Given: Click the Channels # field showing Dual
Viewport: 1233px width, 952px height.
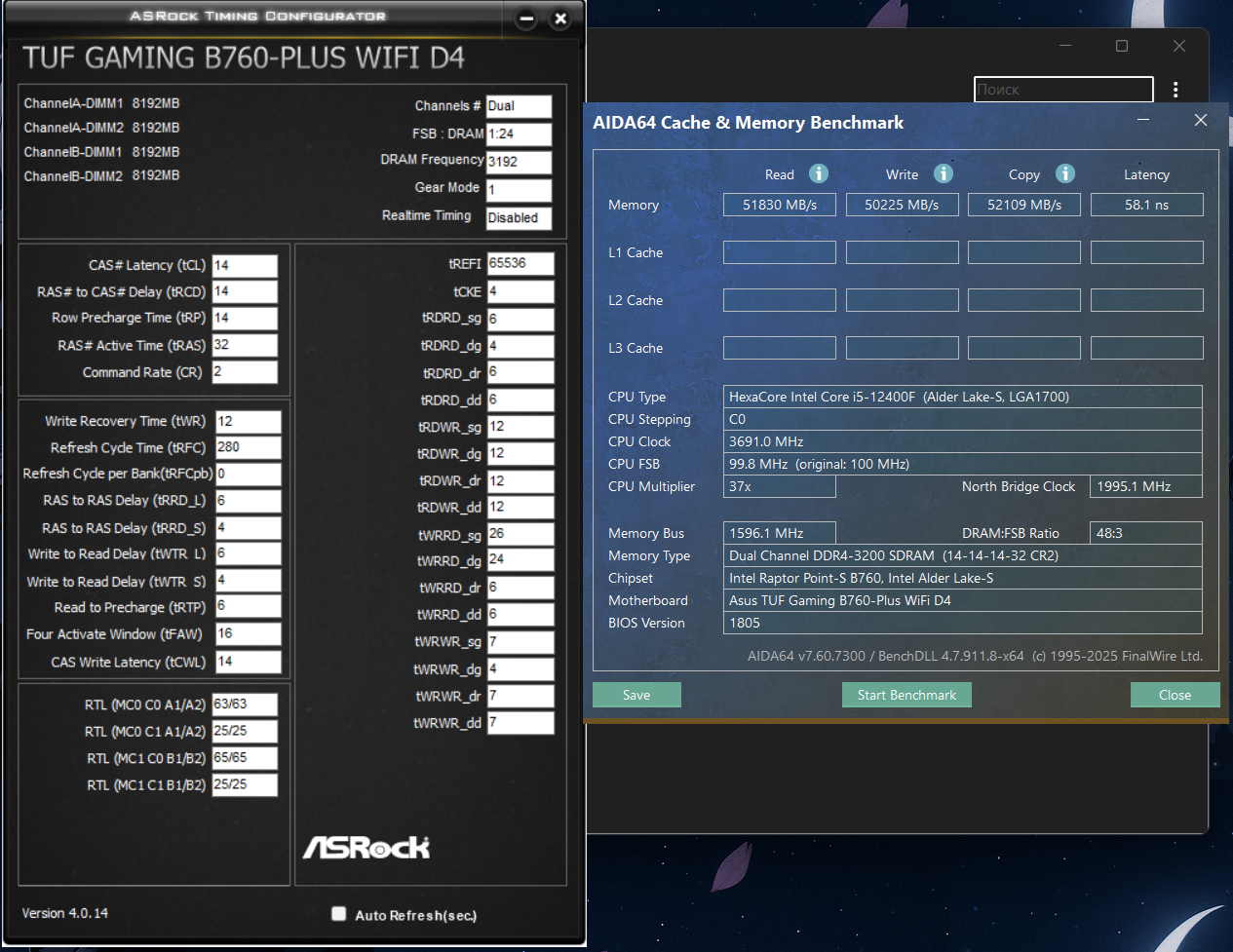Looking at the screenshot, I should pyautogui.click(x=519, y=106).
